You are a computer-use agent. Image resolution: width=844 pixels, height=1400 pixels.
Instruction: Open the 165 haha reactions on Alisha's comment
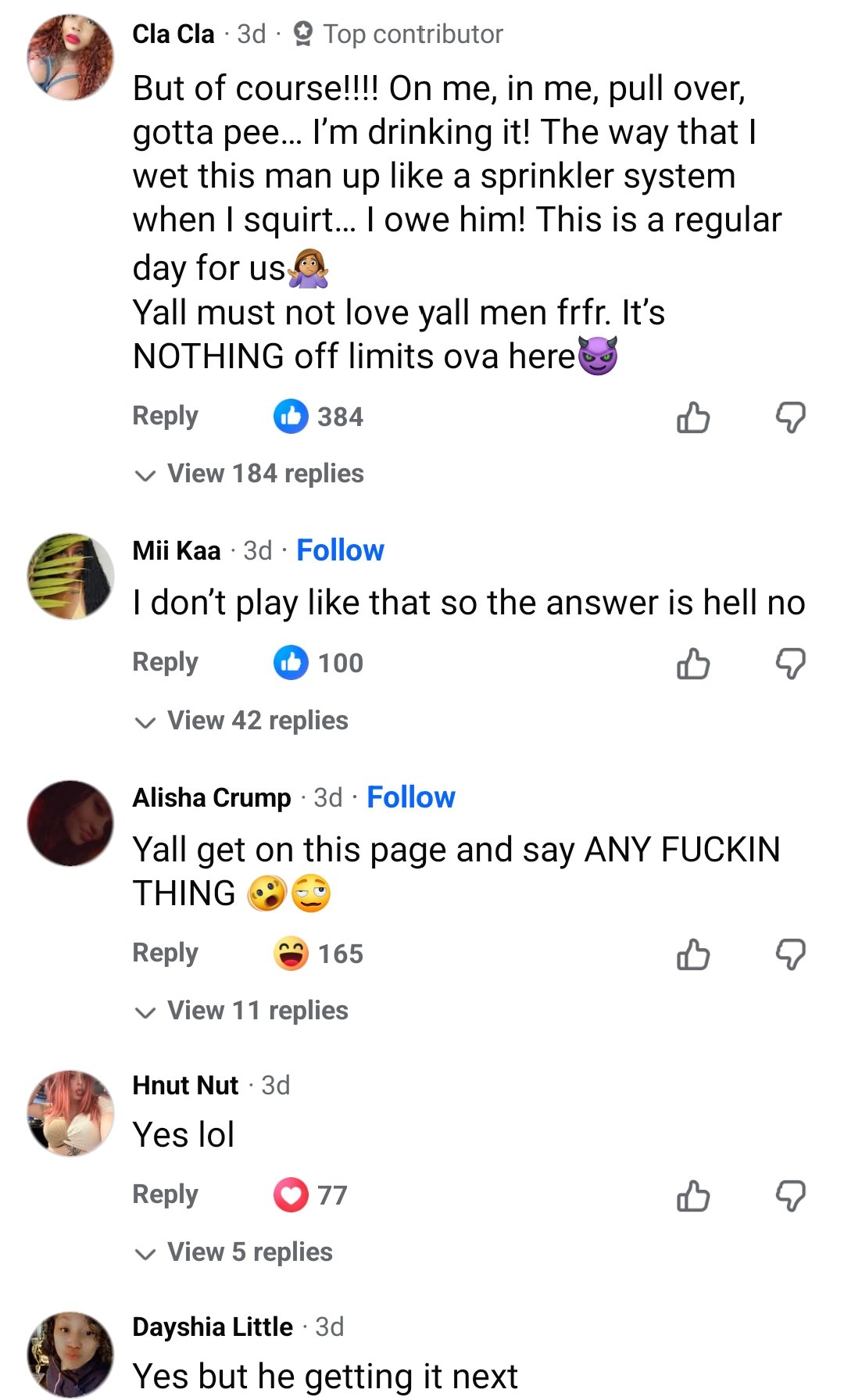[318, 954]
